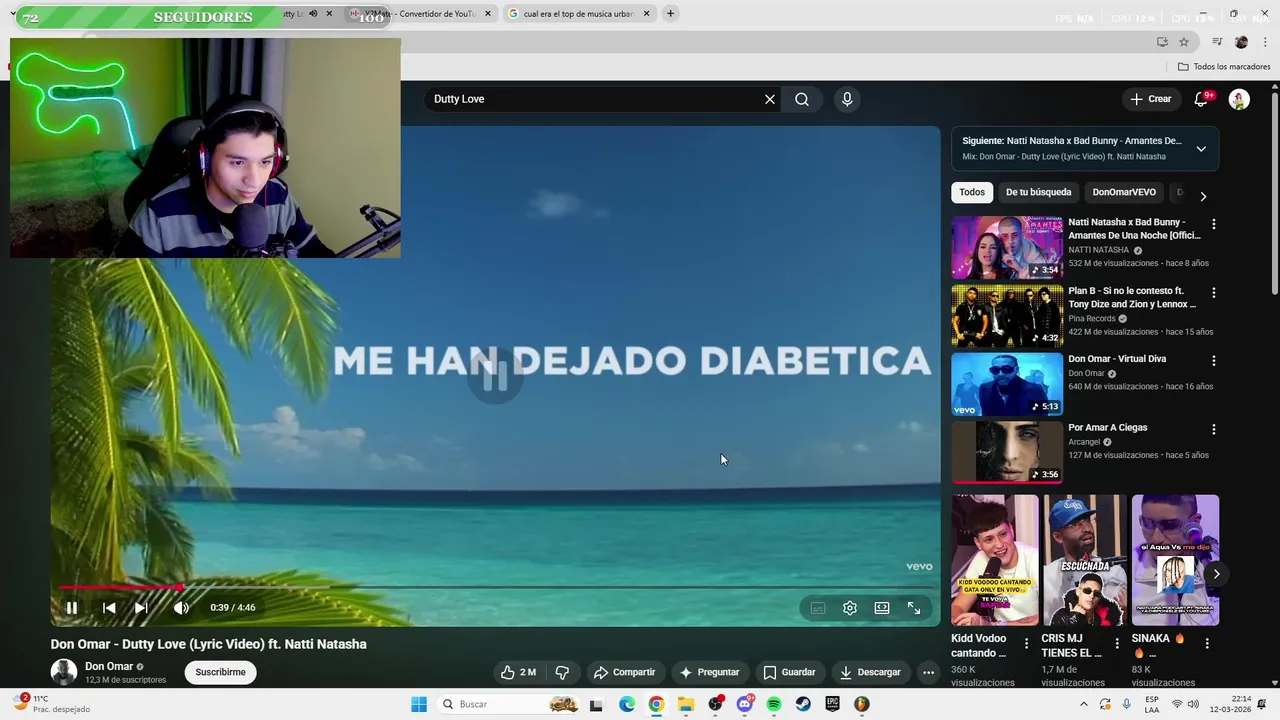Open options for Virtual Diva video
The height and width of the screenshot is (720, 1280).
click(1214, 361)
